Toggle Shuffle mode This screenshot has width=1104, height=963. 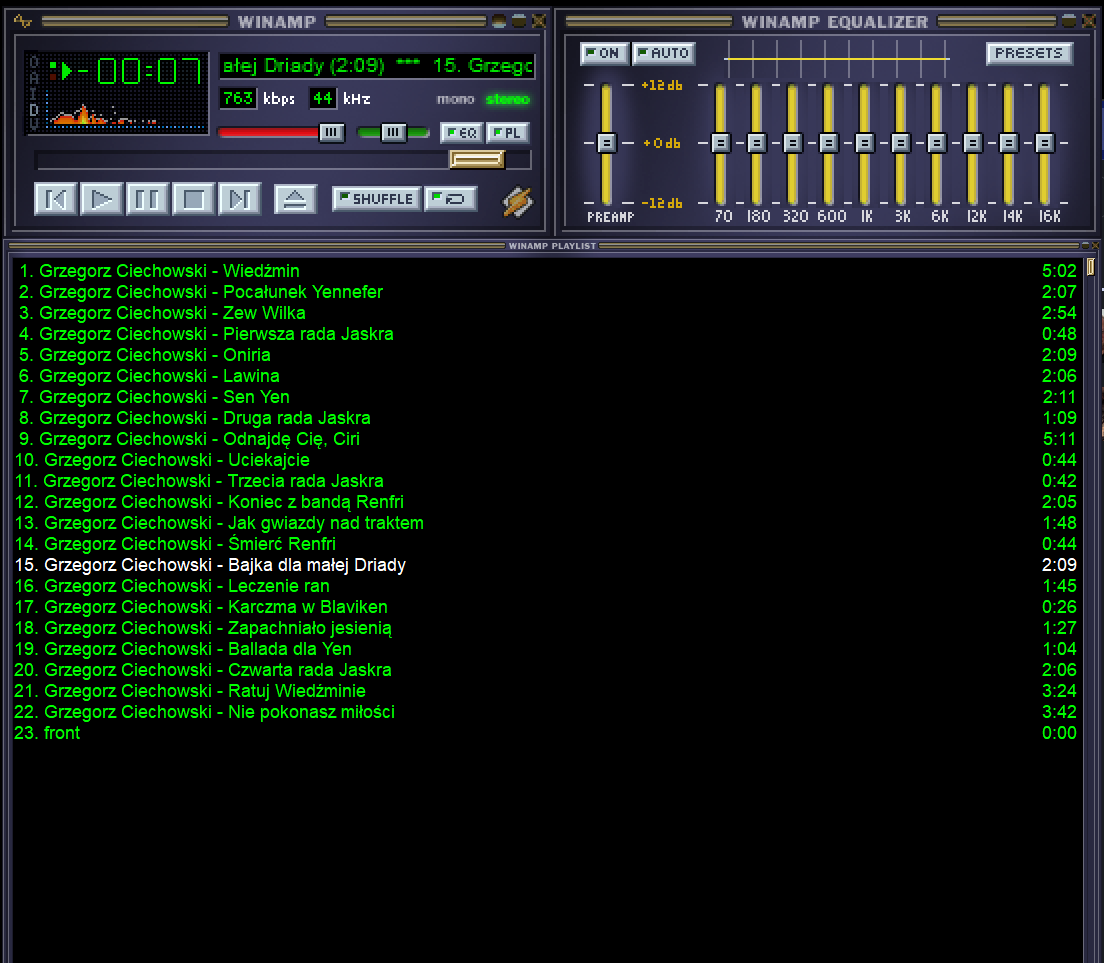click(375, 199)
